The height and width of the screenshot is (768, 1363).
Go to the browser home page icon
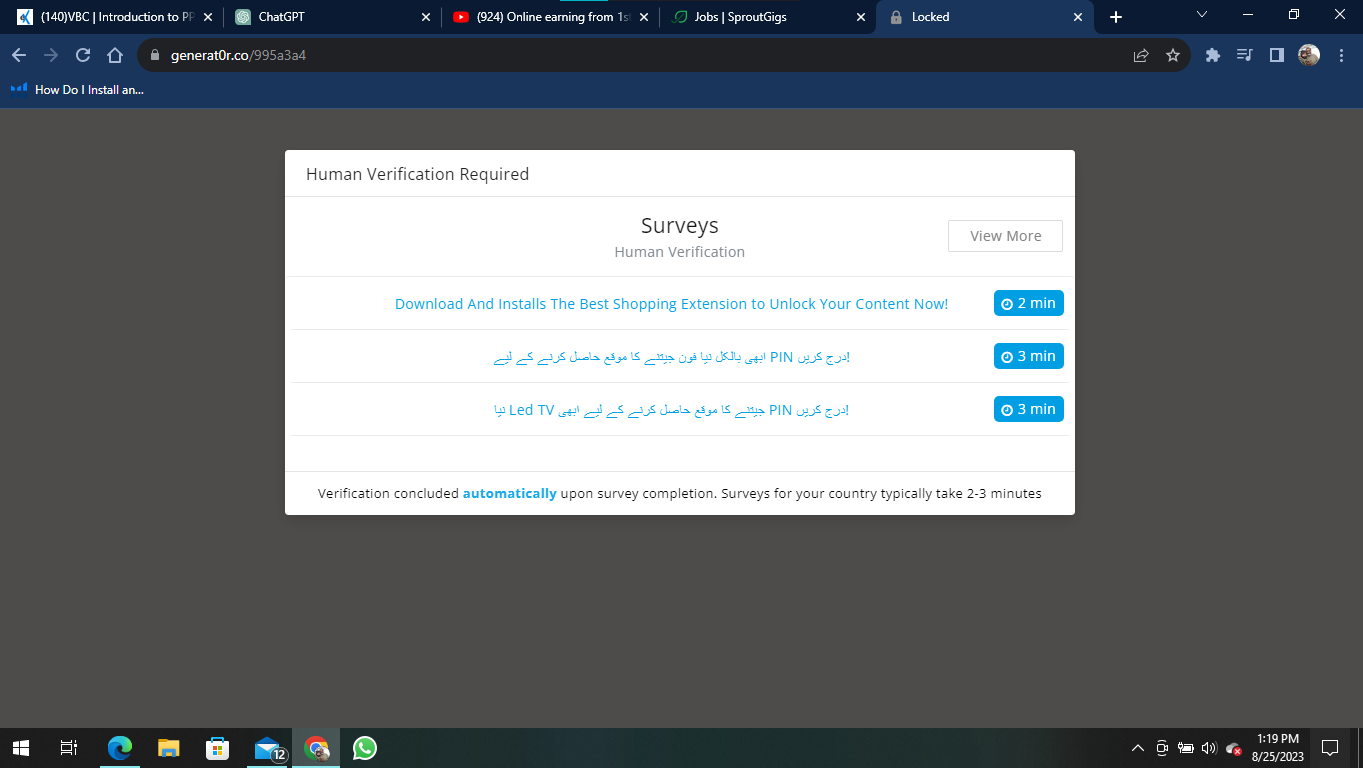point(115,55)
